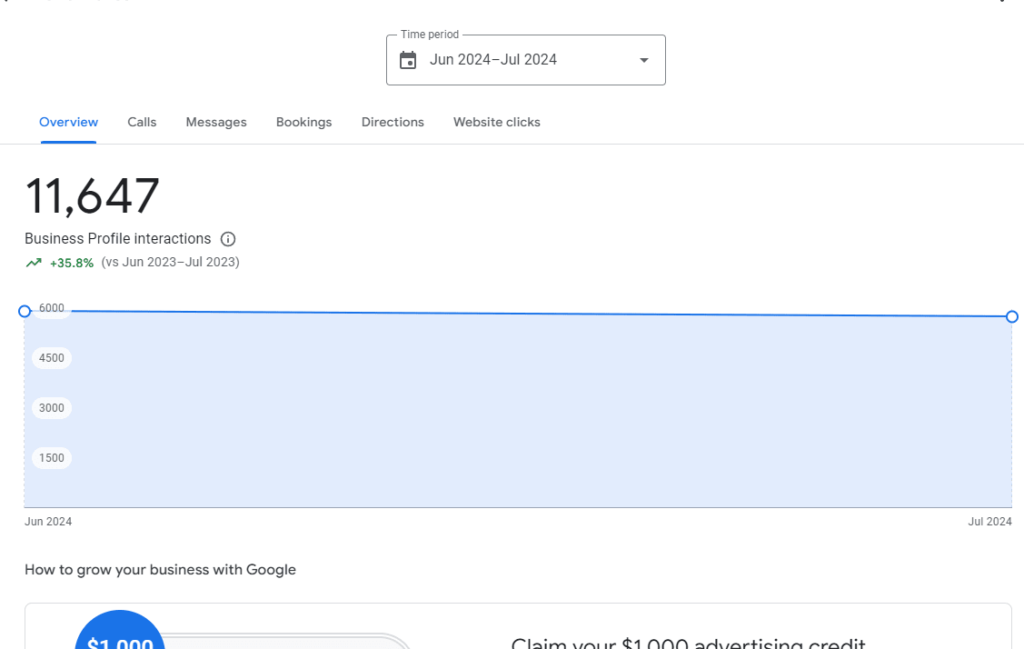Click the green trending-up arrow icon
The width and height of the screenshot is (1024, 649).
tap(34, 263)
